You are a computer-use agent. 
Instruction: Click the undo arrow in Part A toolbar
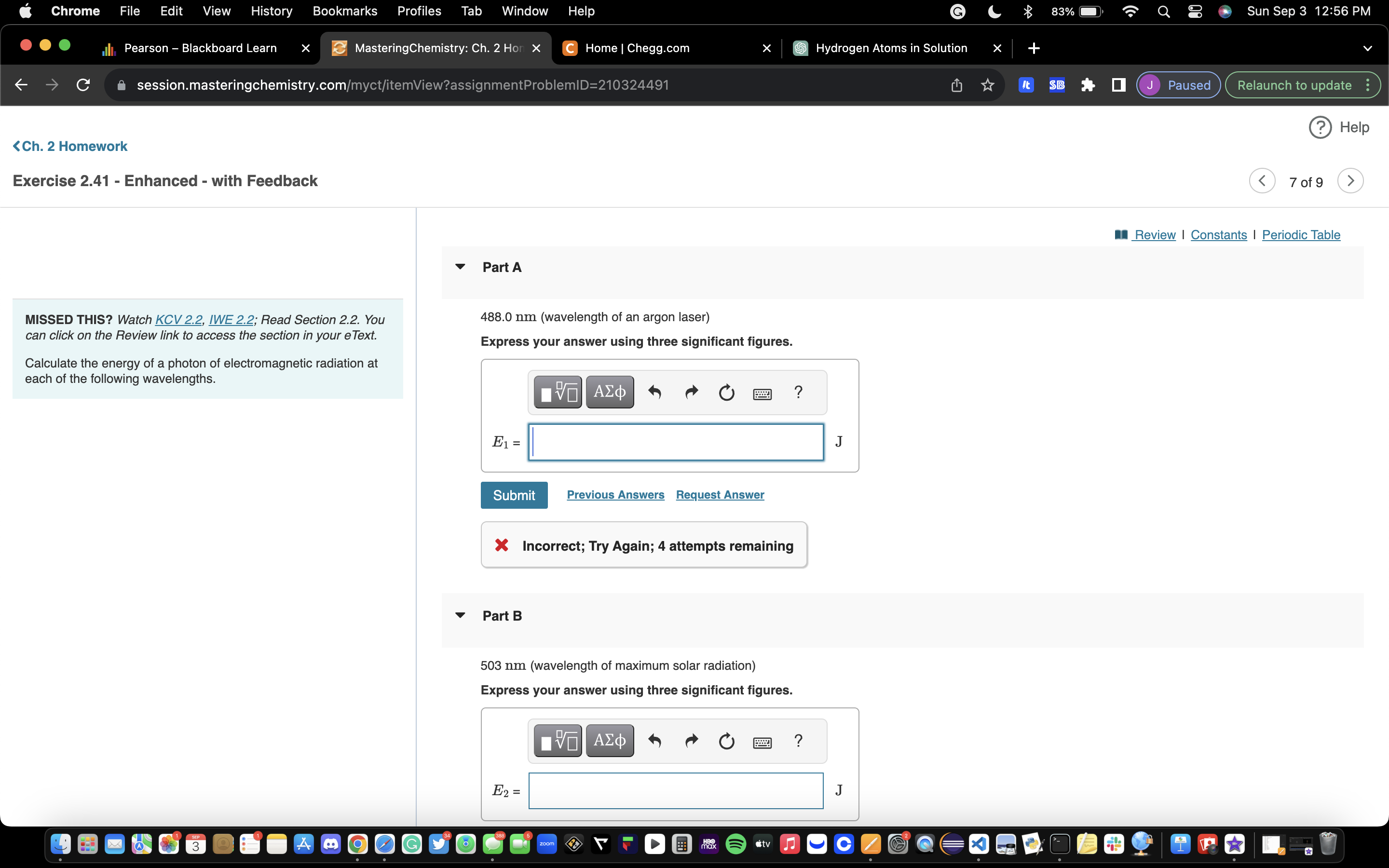pyautogui.click(x=654, y=392)
